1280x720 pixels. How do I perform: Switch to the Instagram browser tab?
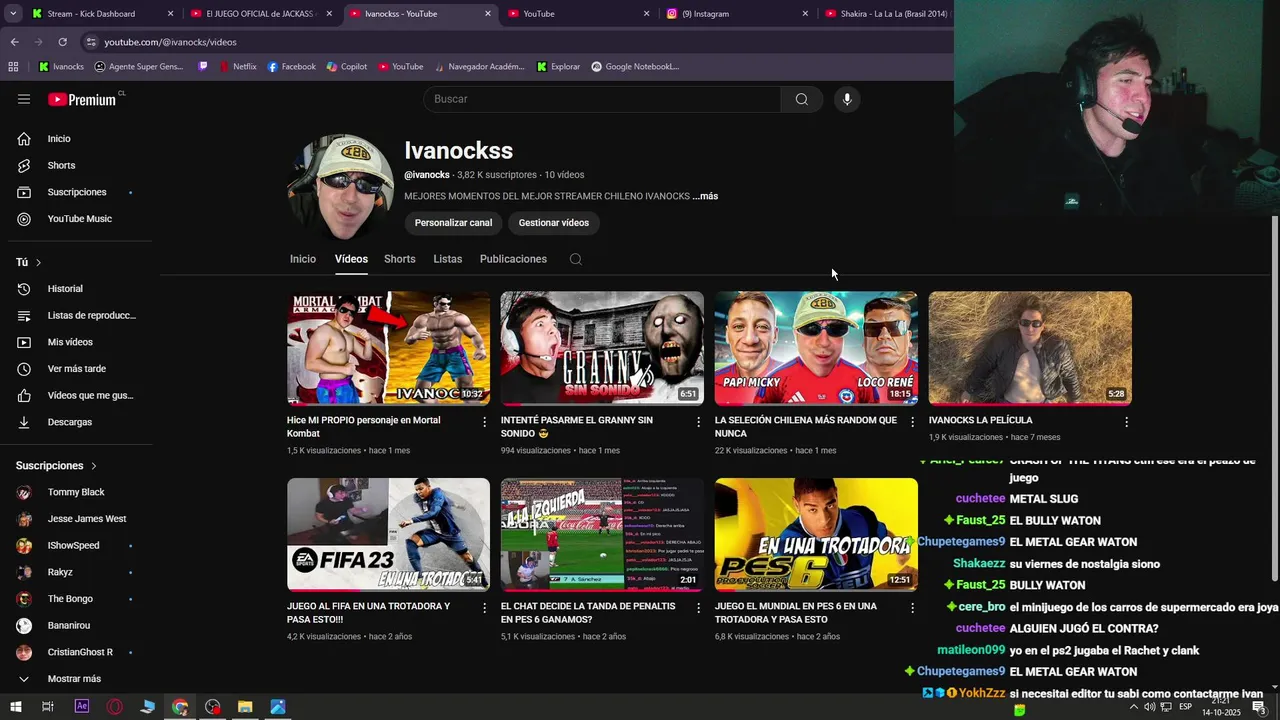click(x=739, y=14)
